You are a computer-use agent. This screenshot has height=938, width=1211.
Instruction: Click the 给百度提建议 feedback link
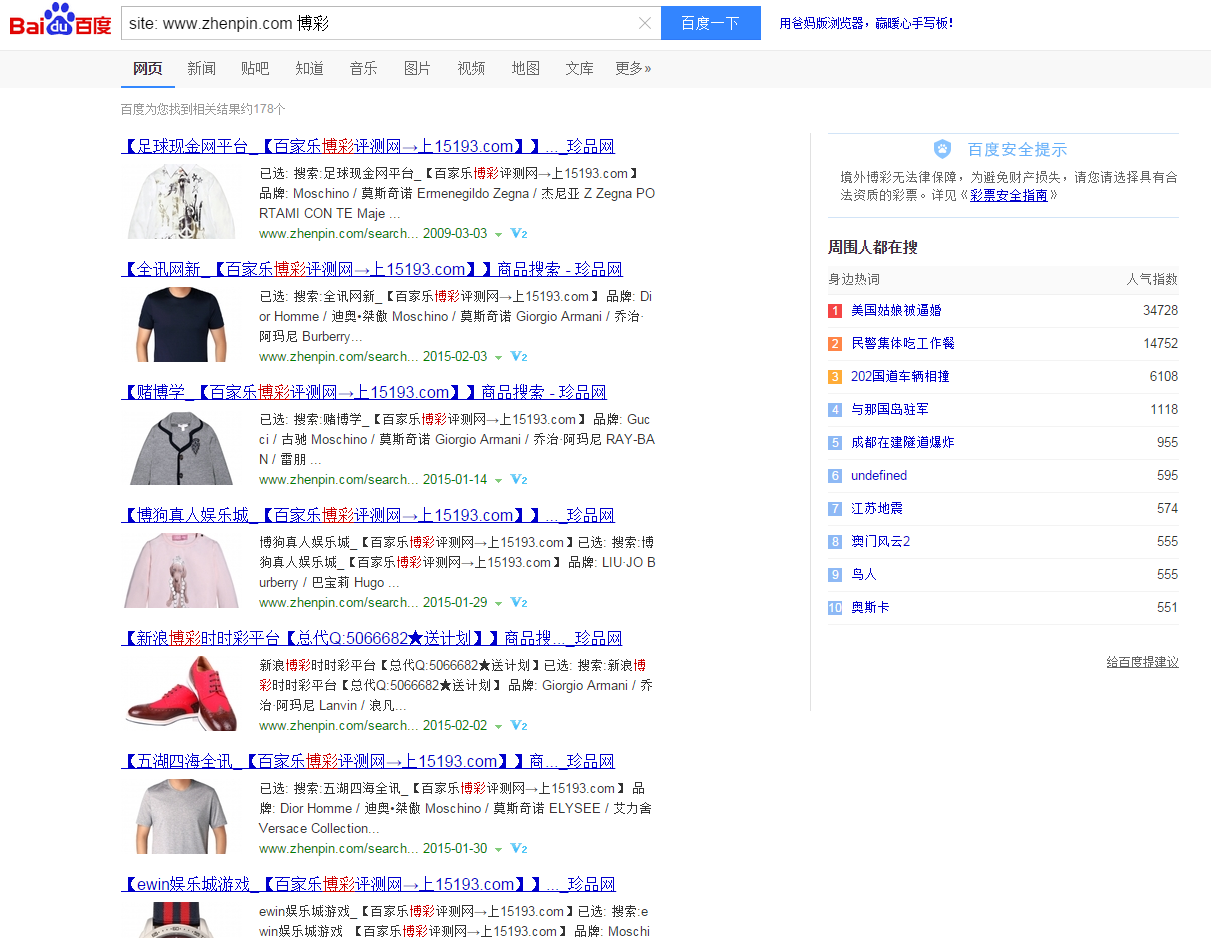point(1142,662)
